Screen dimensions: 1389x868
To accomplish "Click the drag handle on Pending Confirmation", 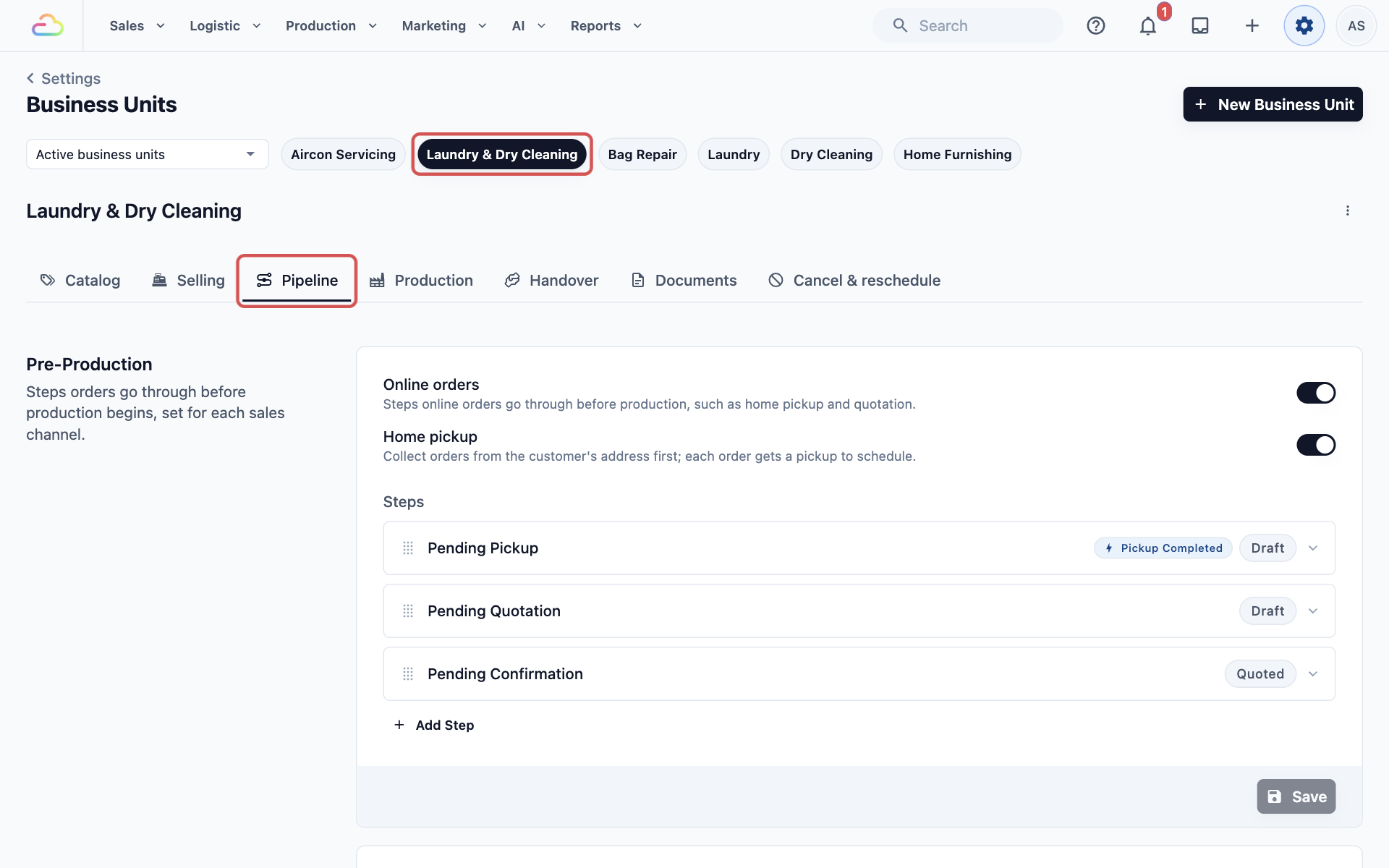I will tap(408, 674).
